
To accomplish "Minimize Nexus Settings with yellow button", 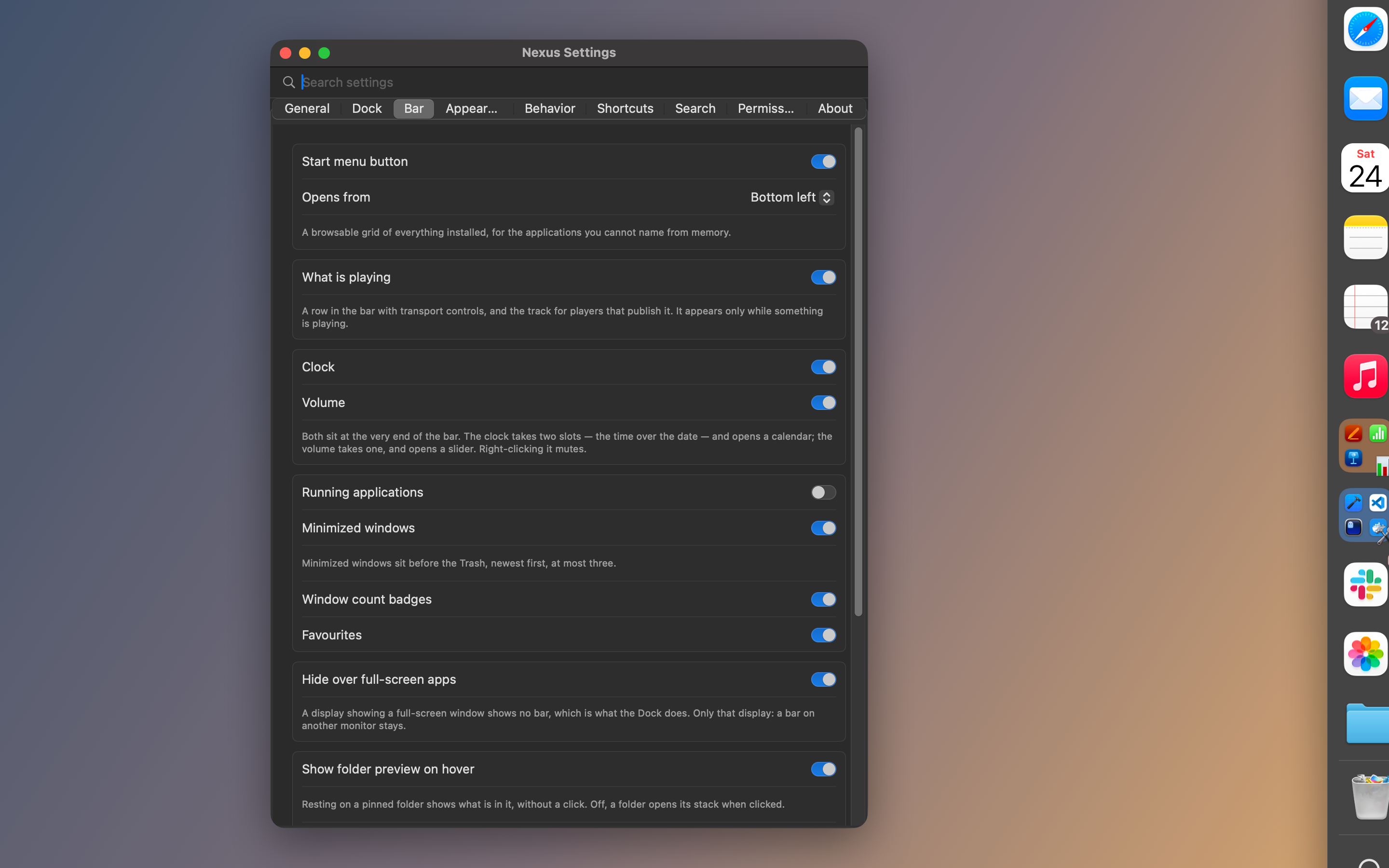I will coord(305,53).
